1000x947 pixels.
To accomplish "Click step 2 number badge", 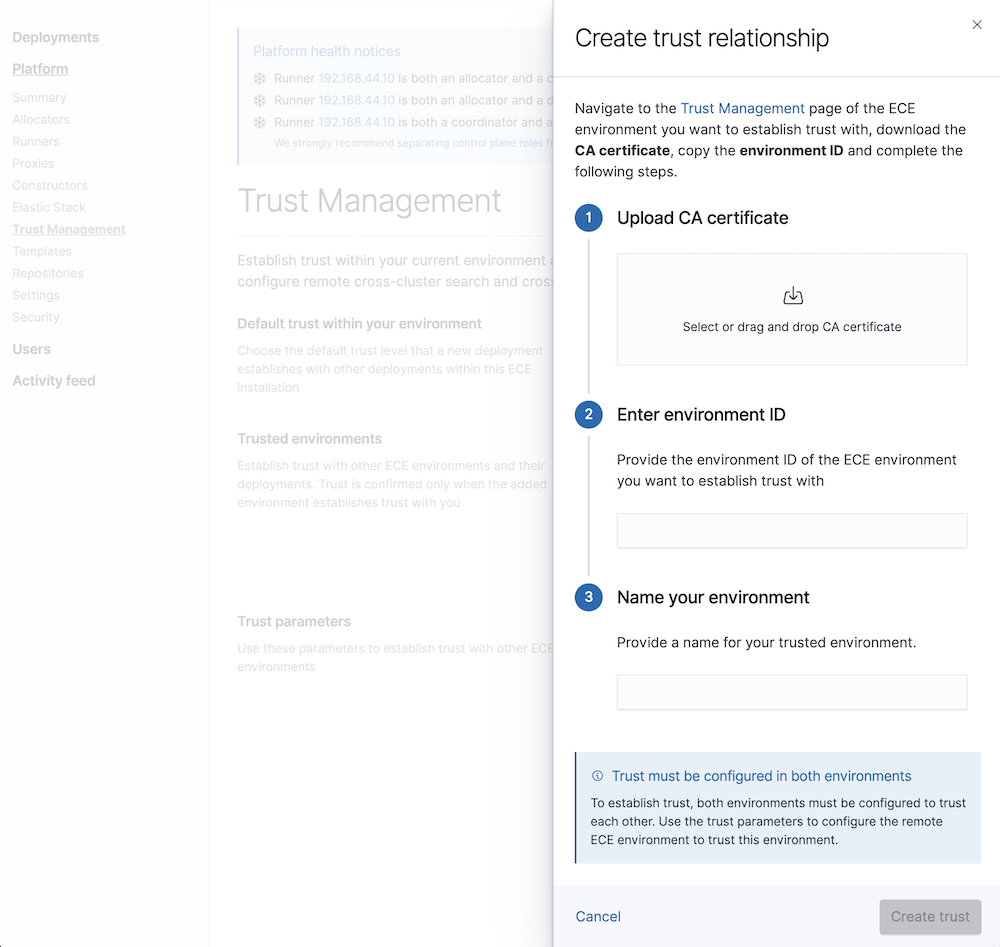I will point(589,415).
